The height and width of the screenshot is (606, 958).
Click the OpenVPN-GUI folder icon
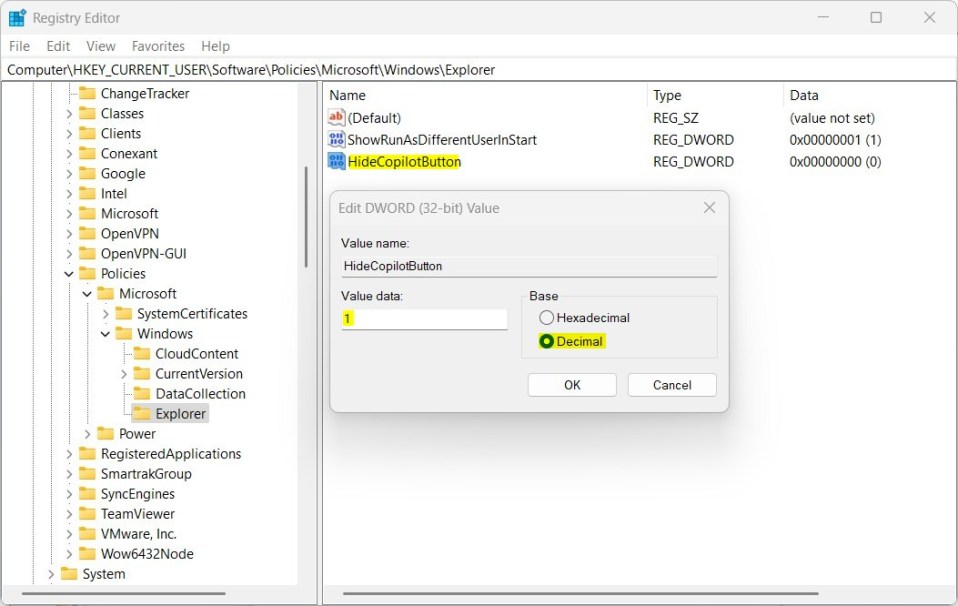[x=87, y=254]
